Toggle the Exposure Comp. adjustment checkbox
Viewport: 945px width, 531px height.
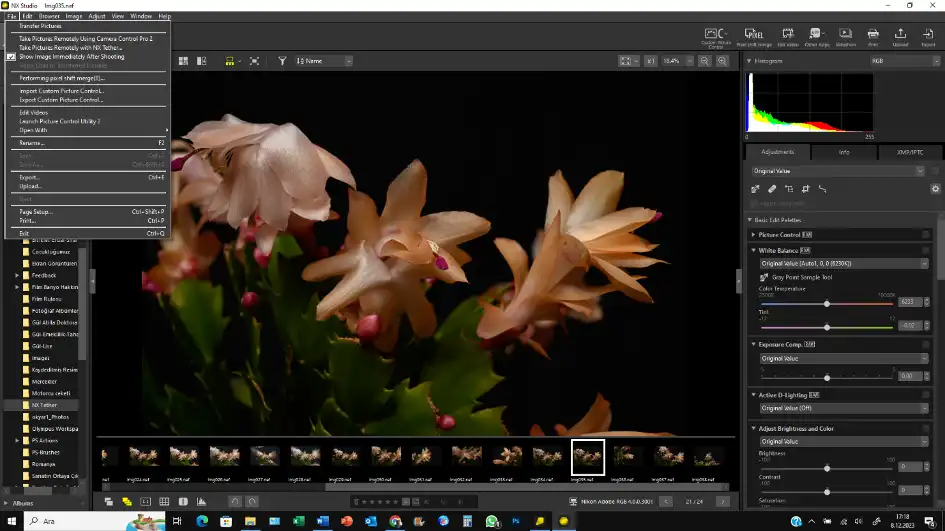tap(926, 344)
